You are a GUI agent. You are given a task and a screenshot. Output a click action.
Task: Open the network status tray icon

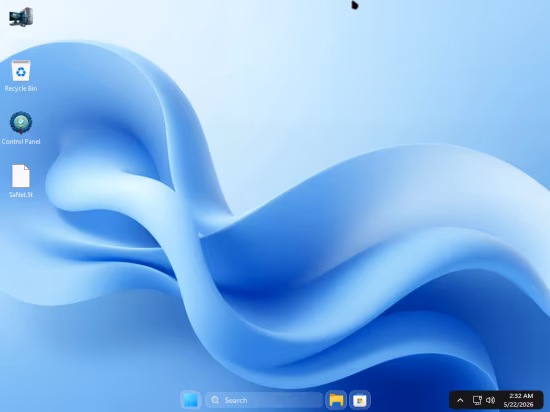477,400
